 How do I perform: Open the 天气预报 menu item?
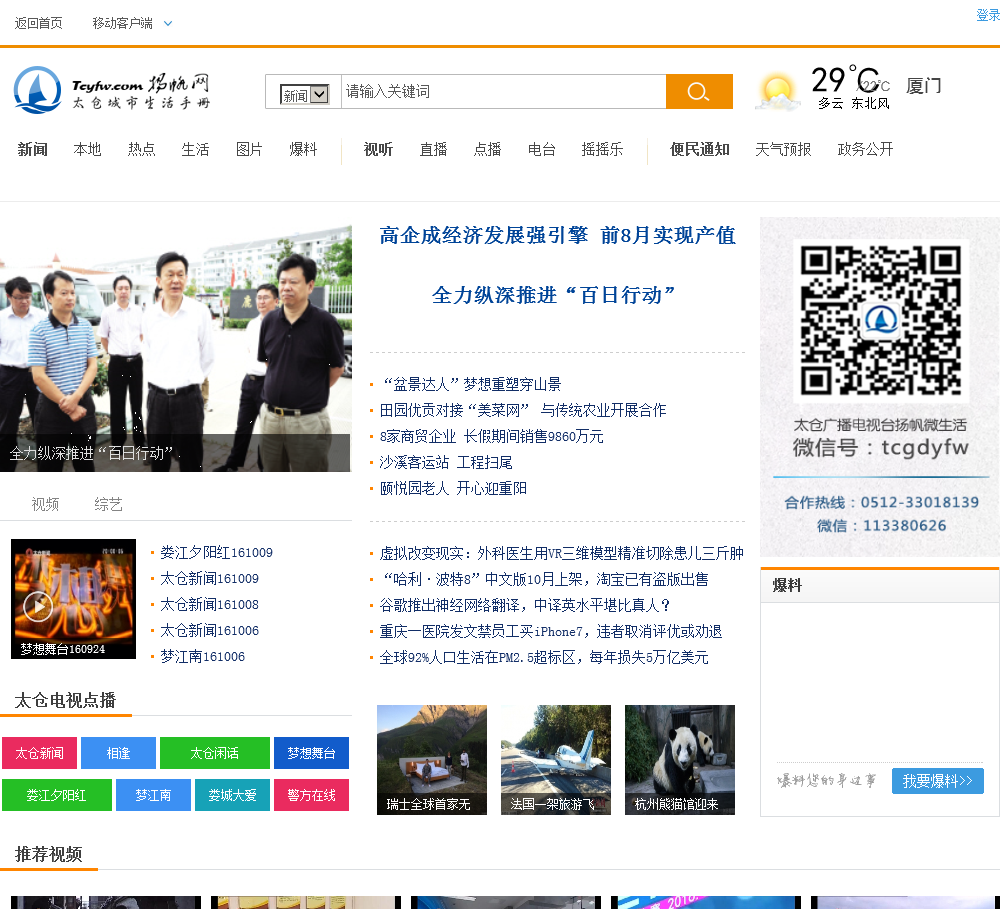coord(783,149)
